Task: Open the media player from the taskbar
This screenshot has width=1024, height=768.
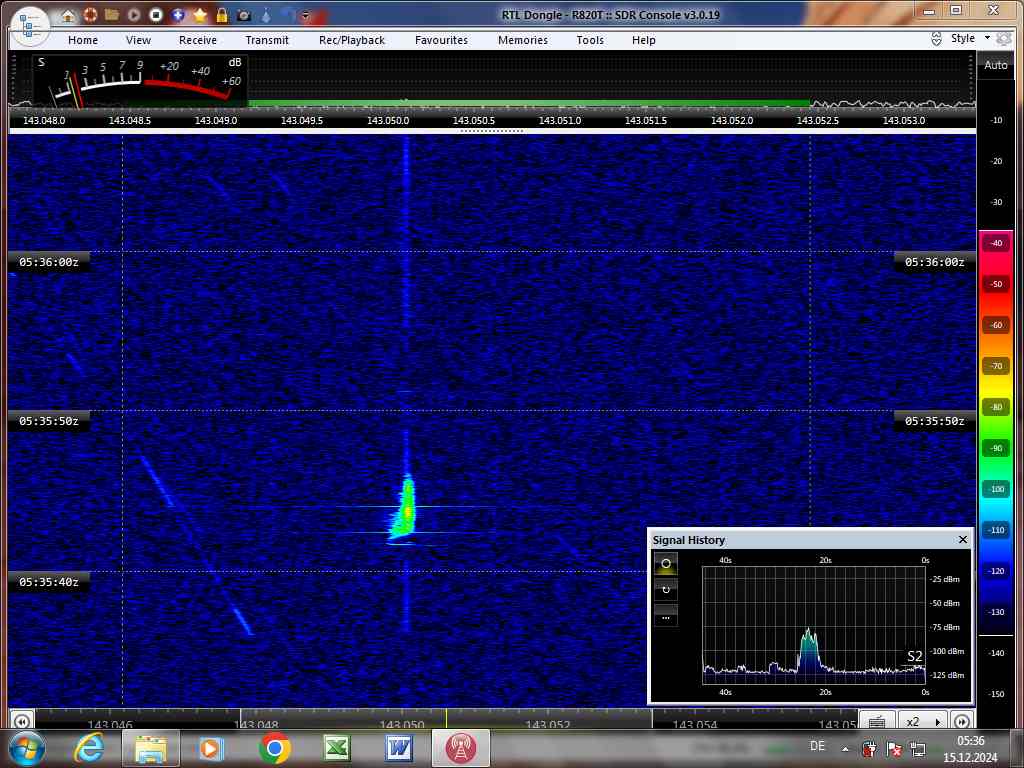Action: pyautogui.click(x=211, y=748)
